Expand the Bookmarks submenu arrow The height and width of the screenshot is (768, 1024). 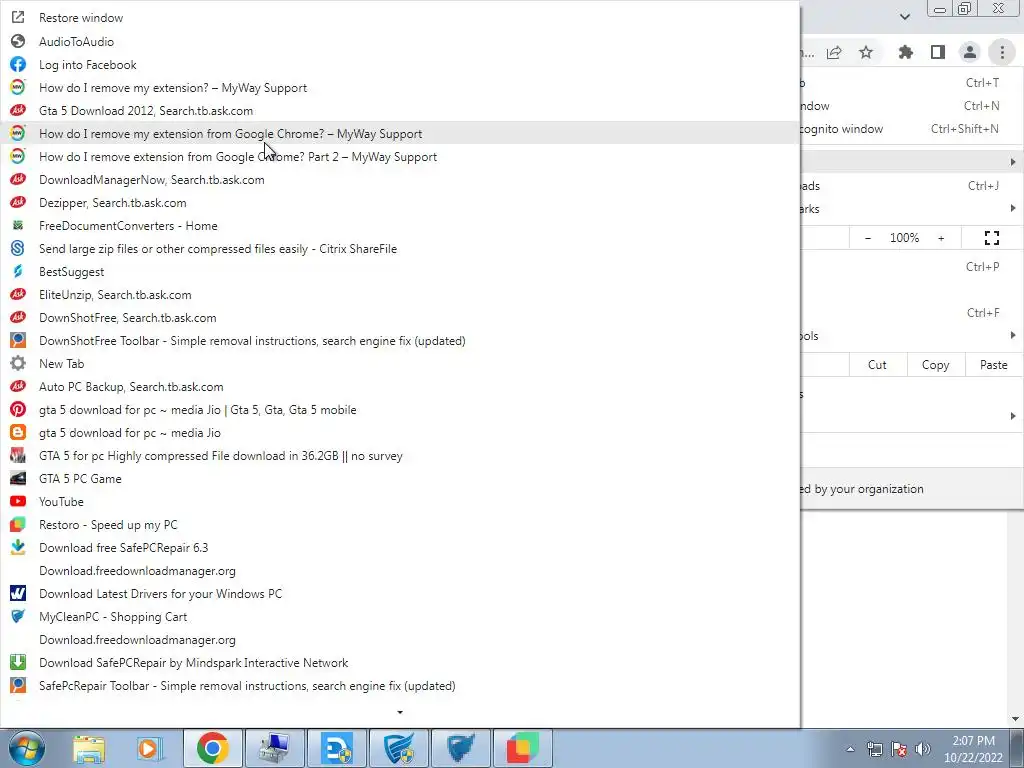1013,208
